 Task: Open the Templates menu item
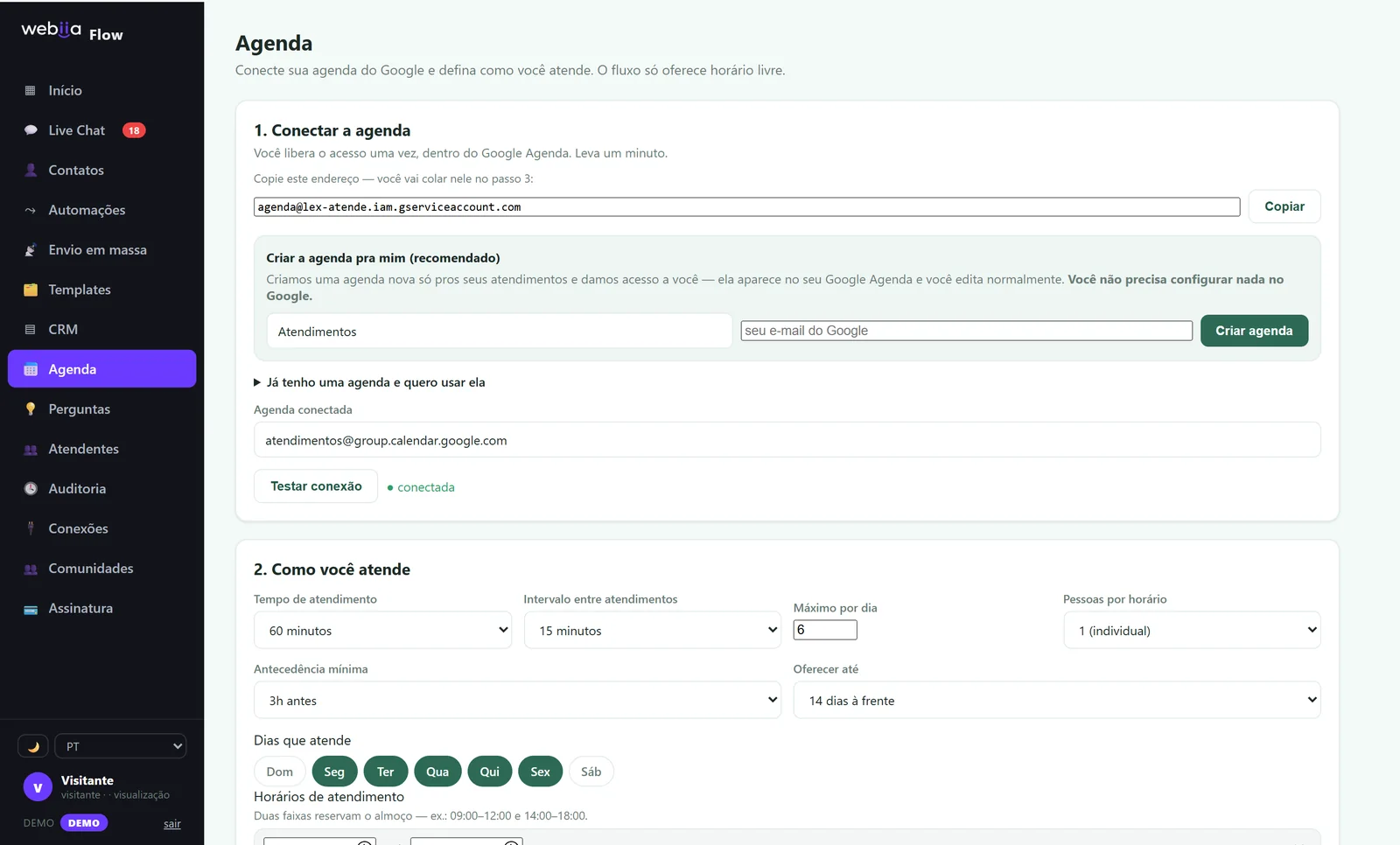[101, 290]
